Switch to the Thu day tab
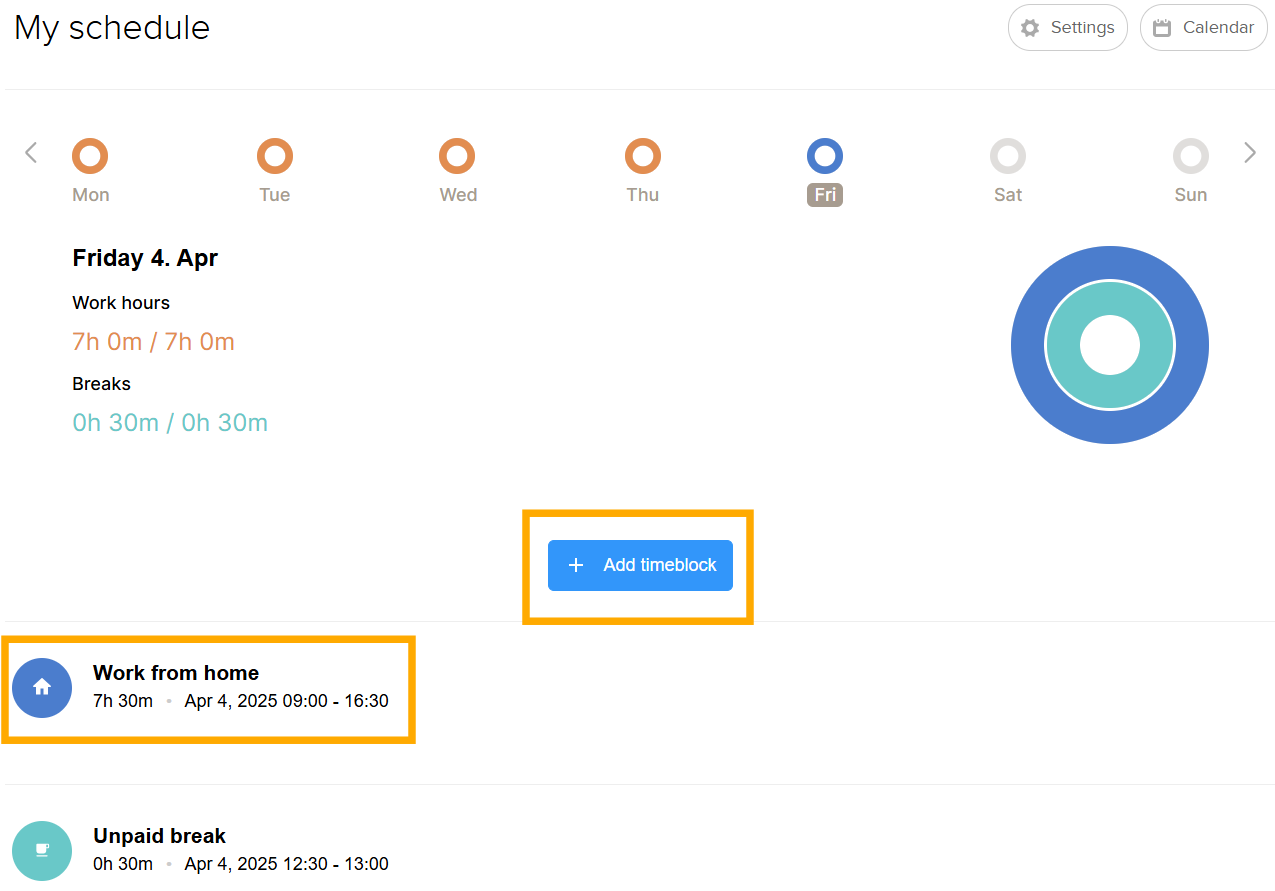This screenshot has height=891, width=1275. click(642, 194)
